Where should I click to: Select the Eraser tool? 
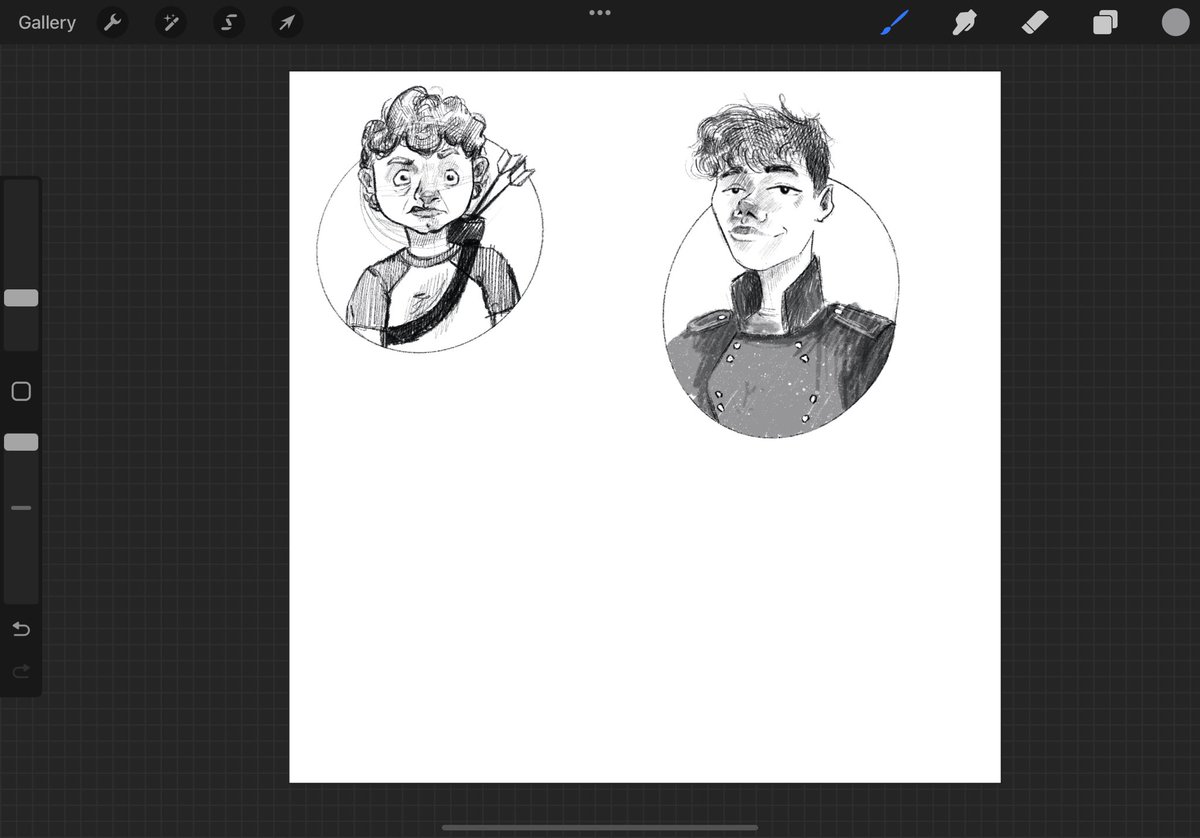(x=1035, y=22)
